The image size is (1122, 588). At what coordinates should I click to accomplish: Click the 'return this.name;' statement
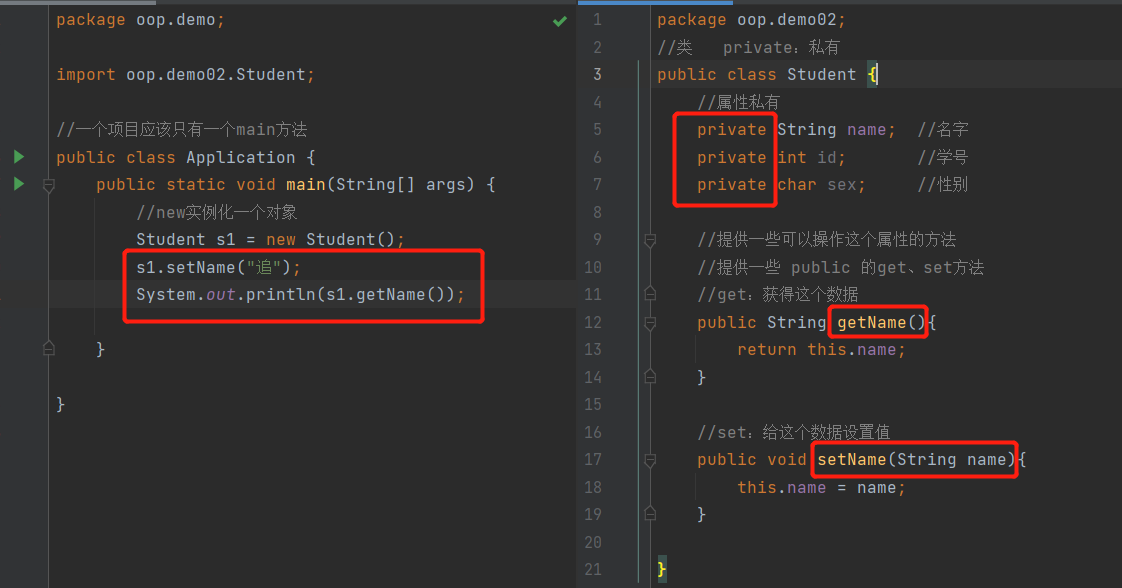tap(821, 349)
